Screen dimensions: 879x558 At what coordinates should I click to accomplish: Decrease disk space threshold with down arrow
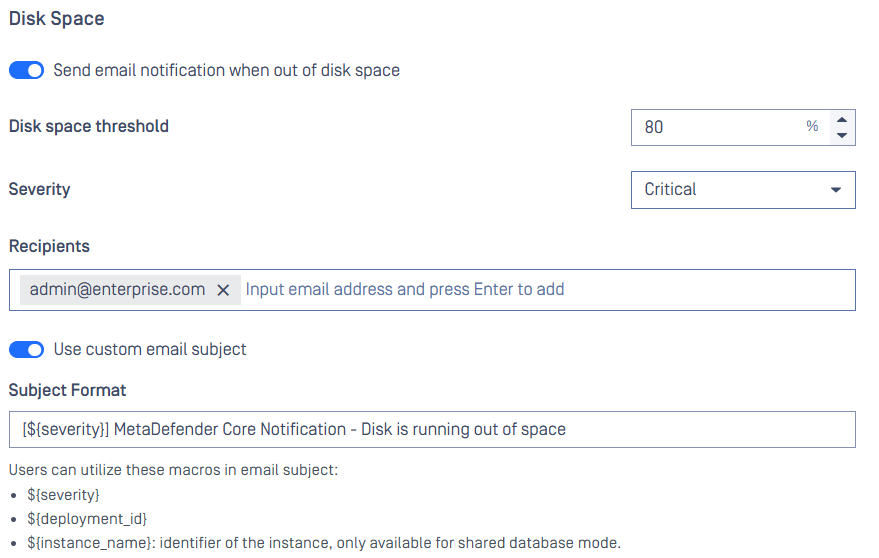841,135
